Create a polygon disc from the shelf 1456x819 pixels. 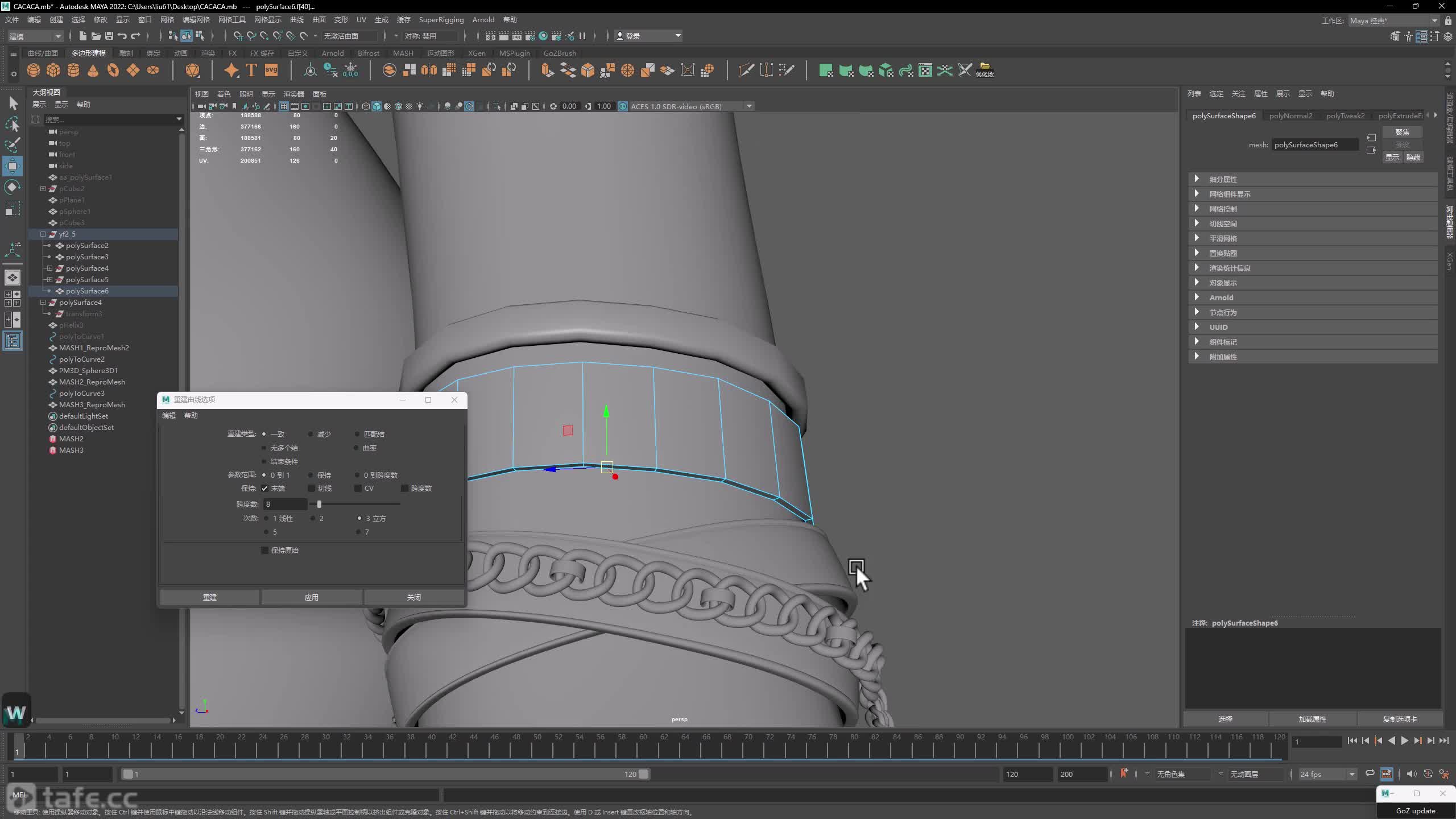pyautogui.click(x=153, y=70)
